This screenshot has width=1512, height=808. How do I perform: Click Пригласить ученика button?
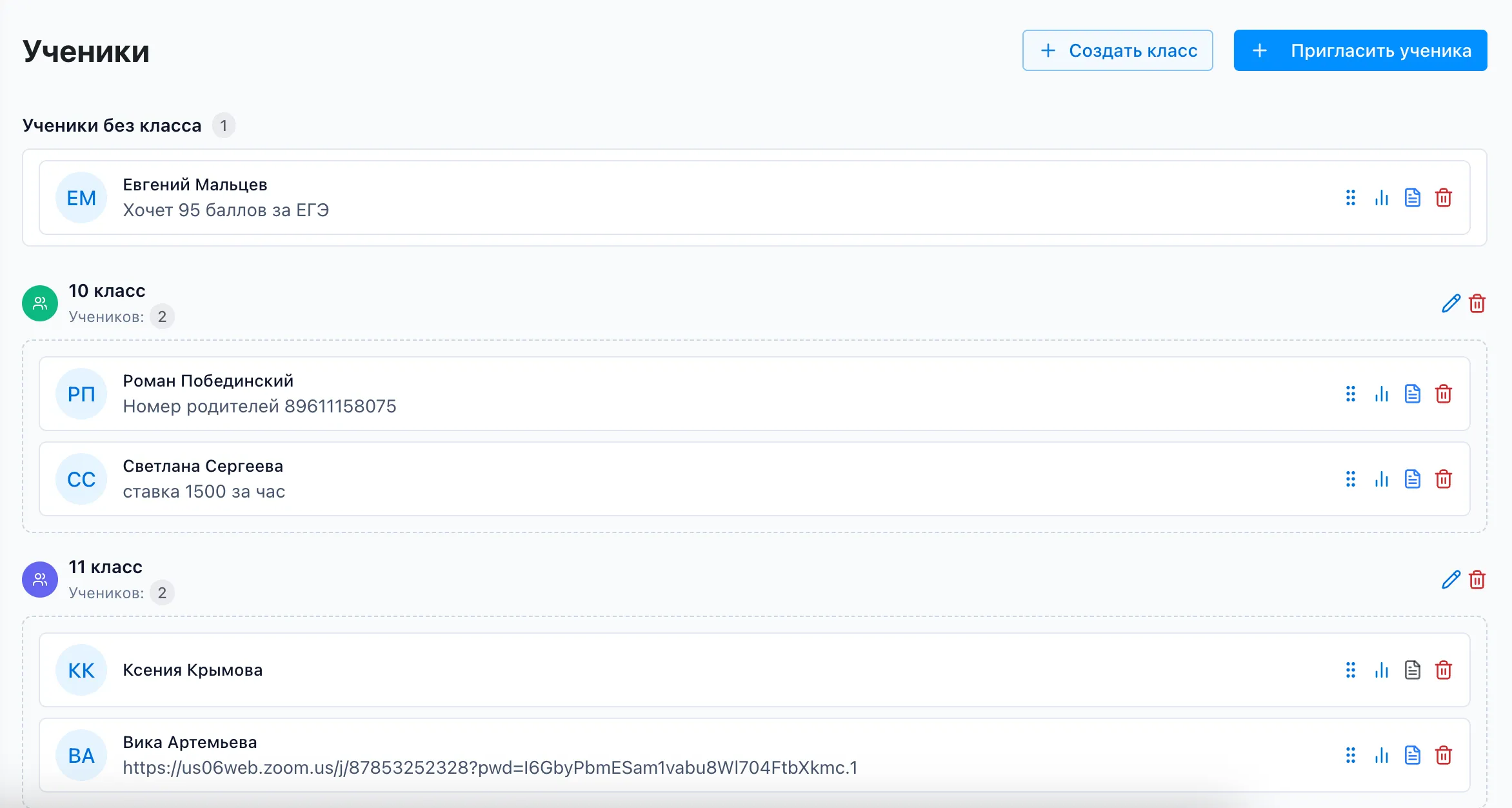tap(1360, 50)
